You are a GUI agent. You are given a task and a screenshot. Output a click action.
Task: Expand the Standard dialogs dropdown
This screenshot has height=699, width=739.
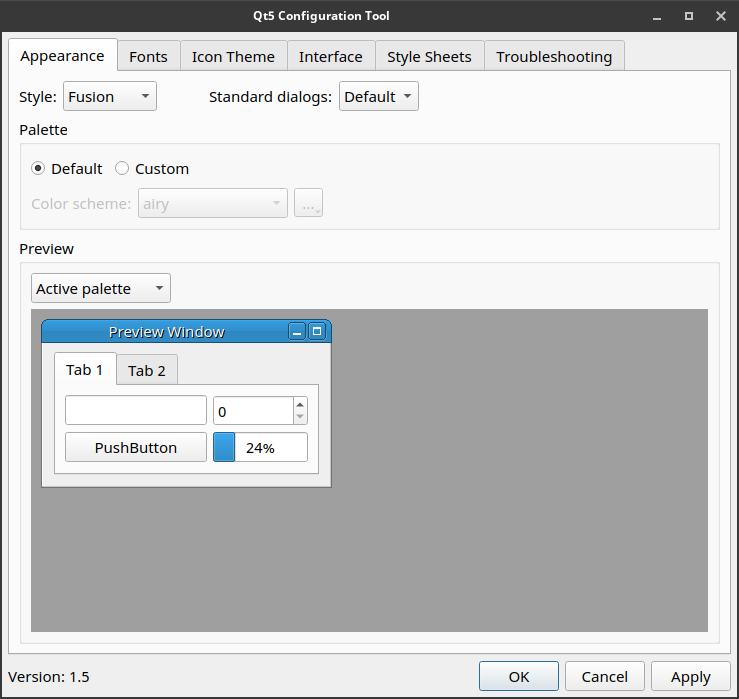pyautogui.click(x=378, y=97)
